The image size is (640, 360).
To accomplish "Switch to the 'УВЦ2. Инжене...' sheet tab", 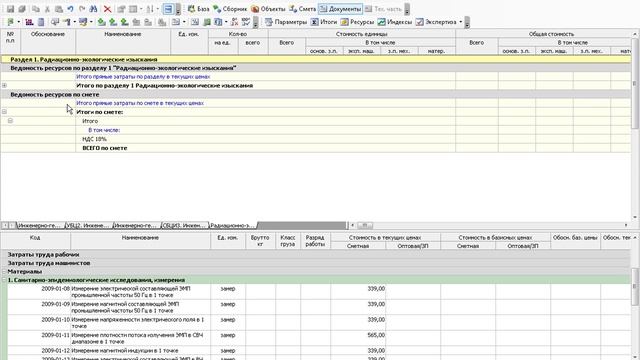I will 89,225.
